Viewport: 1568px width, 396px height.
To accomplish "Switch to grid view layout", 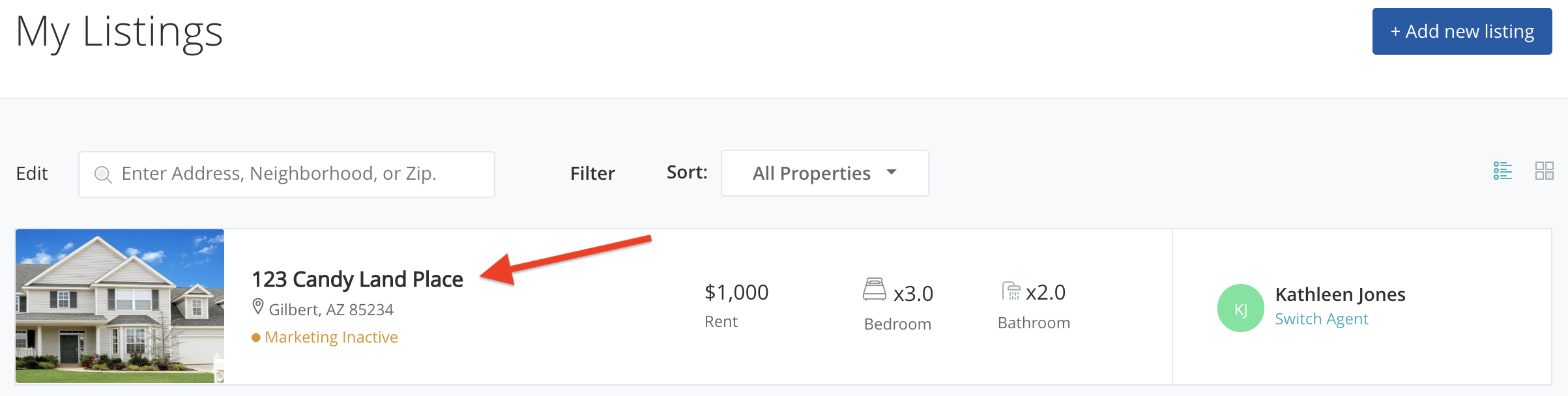I will tap(1544, 171).
